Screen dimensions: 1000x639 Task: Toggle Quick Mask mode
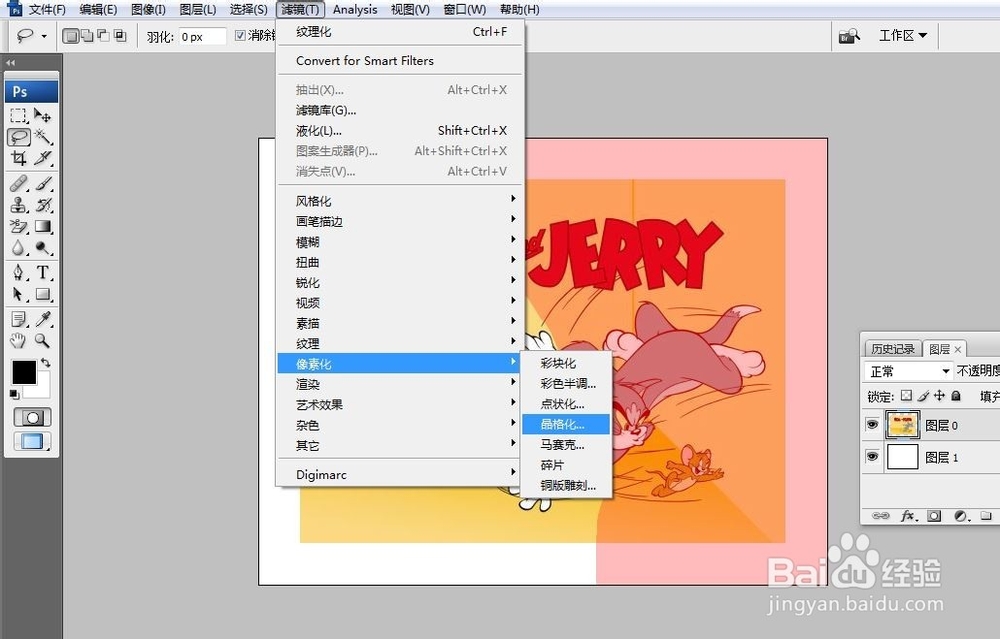[32, 418]
